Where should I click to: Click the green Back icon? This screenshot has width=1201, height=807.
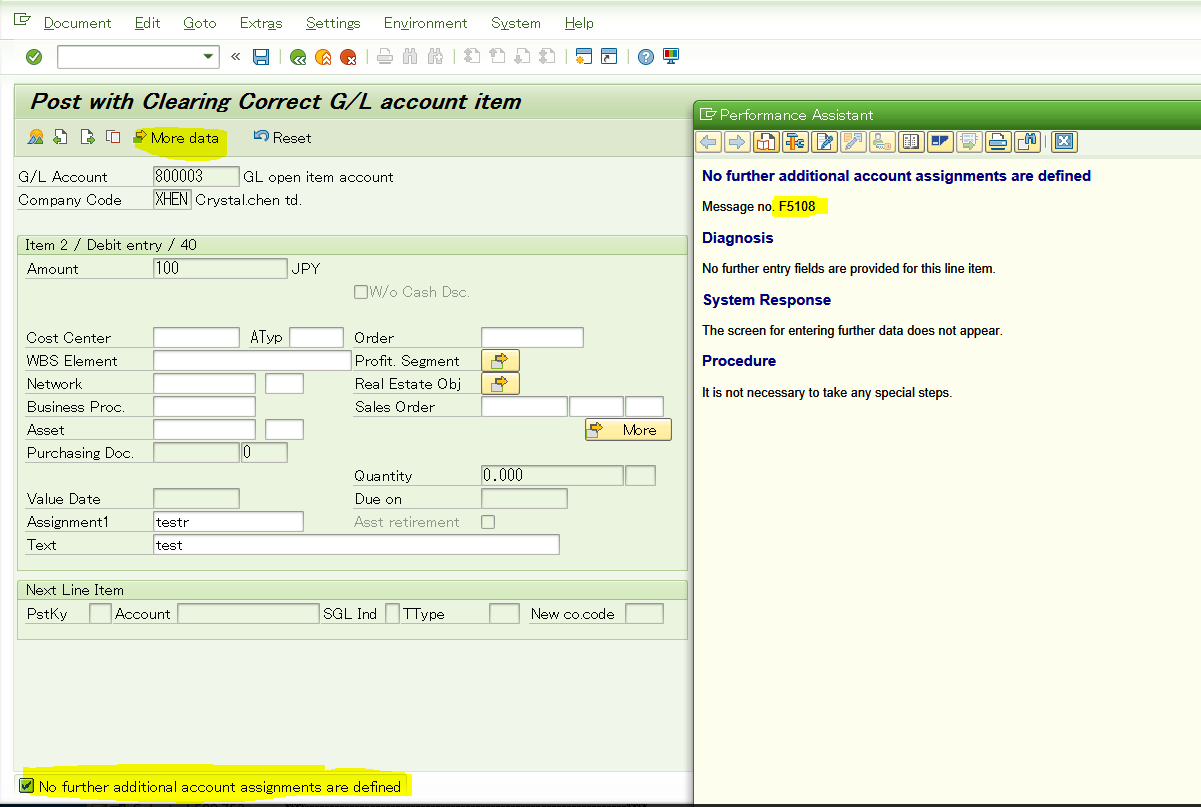pos(298,57)
